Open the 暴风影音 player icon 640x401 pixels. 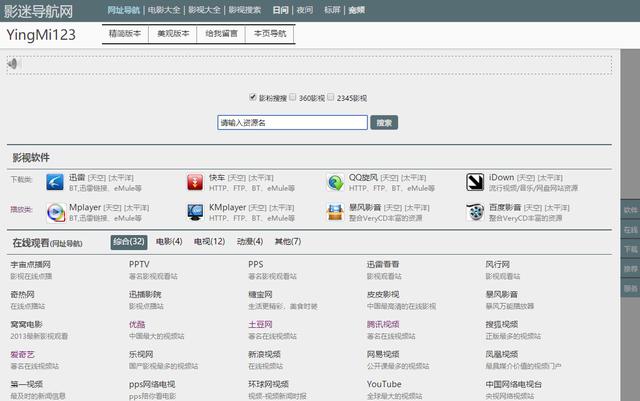[x=335, y=212]
